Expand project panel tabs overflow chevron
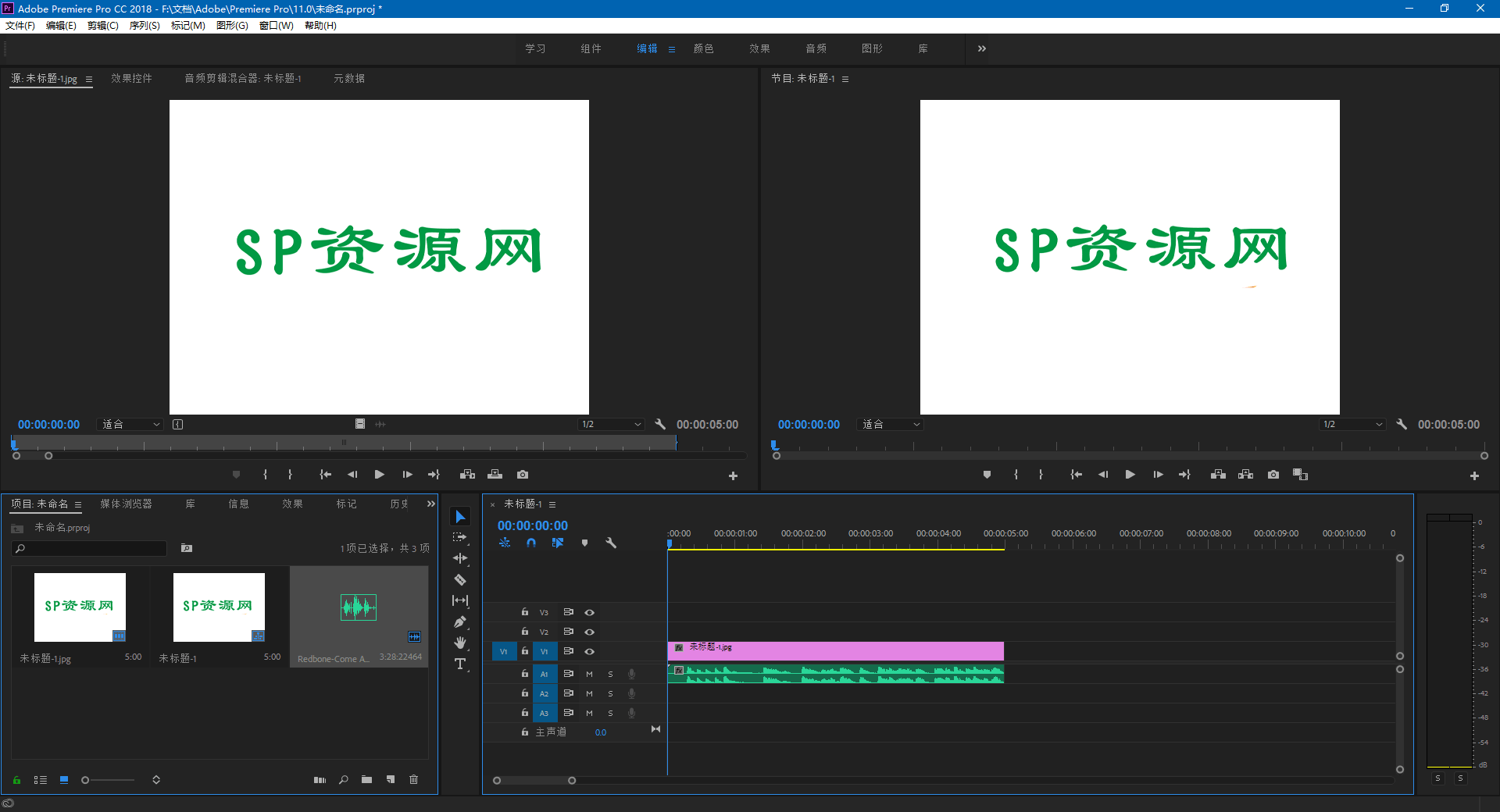Image resolution: width=1500 pixels, height=812 pixels. 430,504
